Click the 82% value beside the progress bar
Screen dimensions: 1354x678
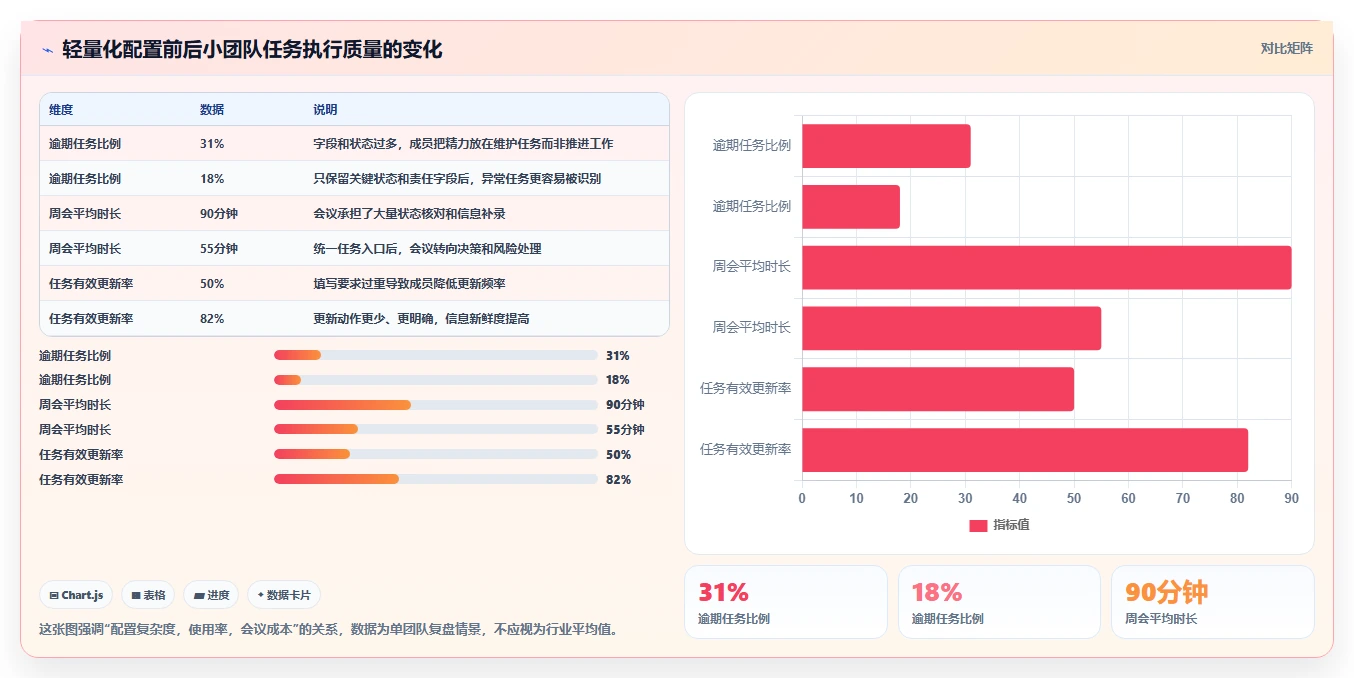pyautogui.click(x=618, y=480)
